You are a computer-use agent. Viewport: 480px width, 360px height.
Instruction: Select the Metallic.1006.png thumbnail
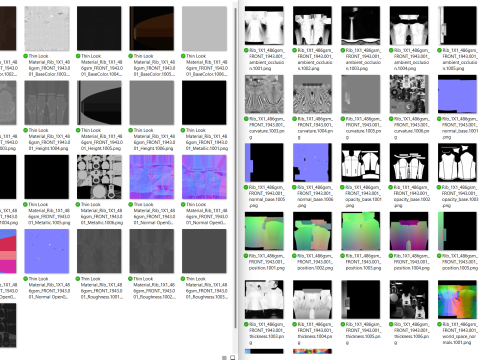(99, 177)
